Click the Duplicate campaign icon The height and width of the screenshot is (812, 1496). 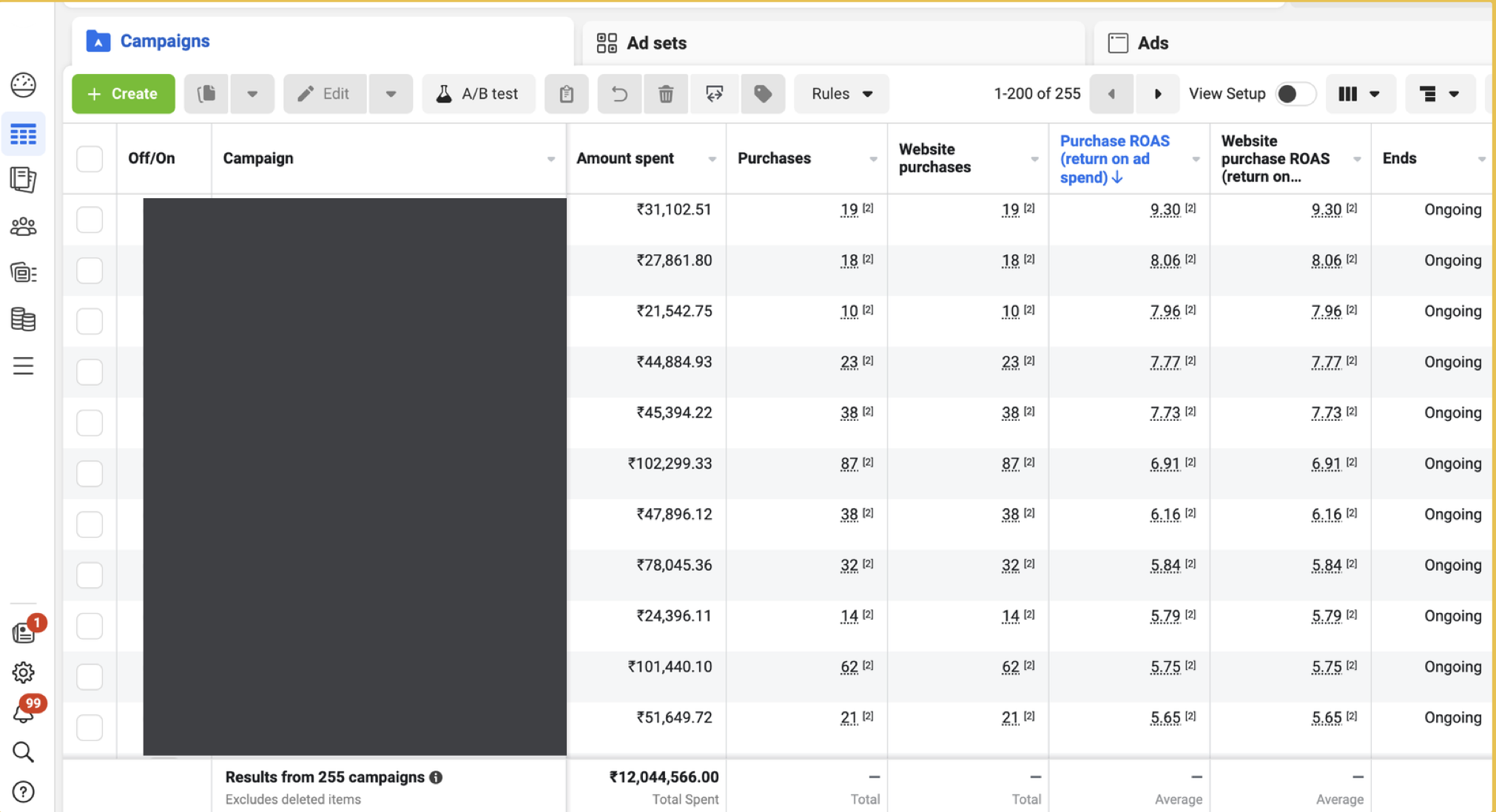(206, 94)
